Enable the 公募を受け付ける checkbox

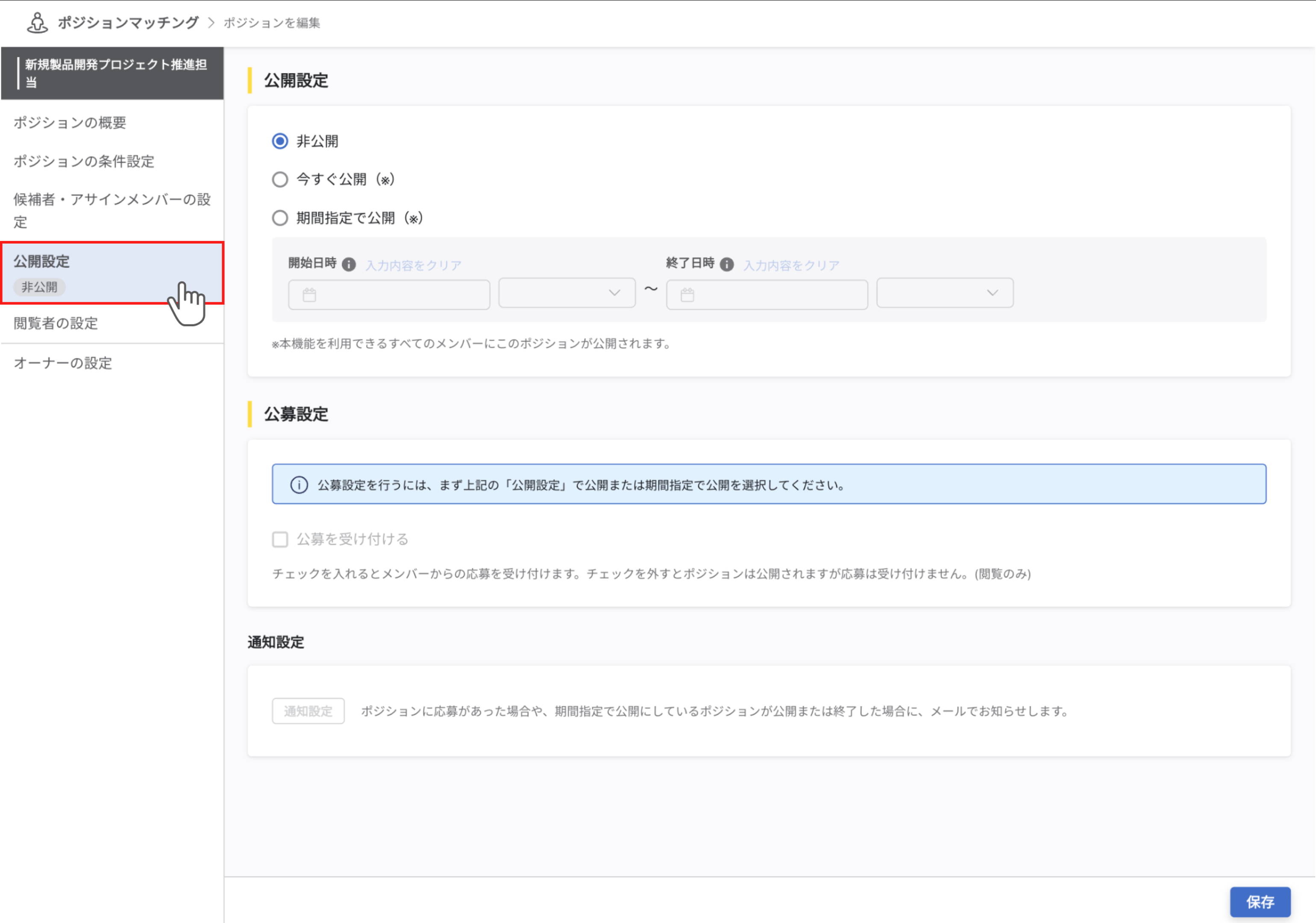[280, 539]
